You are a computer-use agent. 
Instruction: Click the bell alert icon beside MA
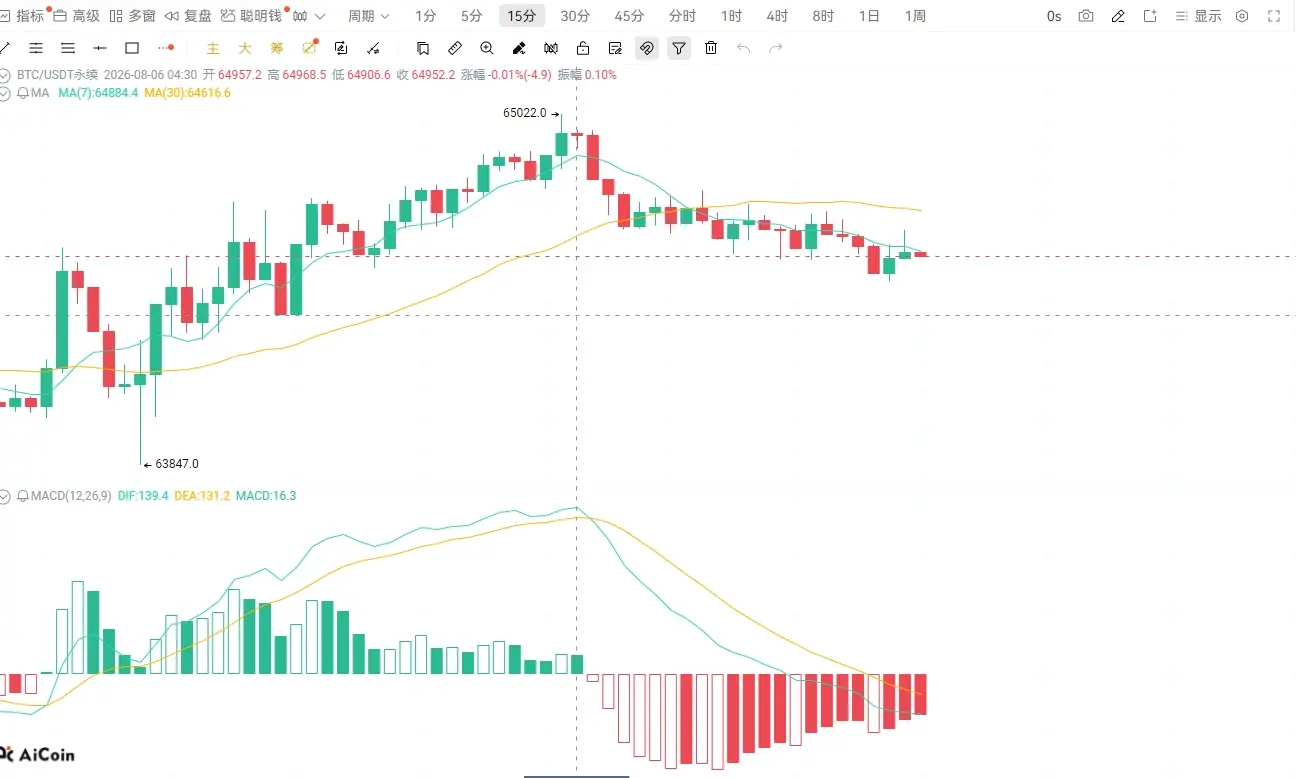(23, 93)
